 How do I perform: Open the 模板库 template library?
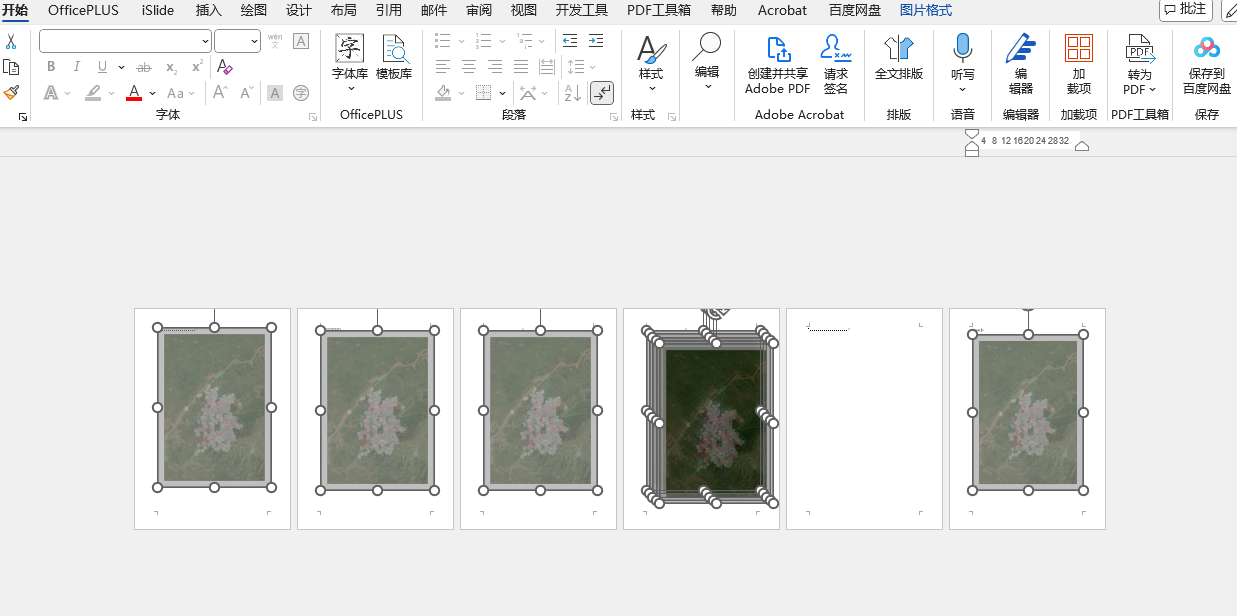tap(394, 58)
